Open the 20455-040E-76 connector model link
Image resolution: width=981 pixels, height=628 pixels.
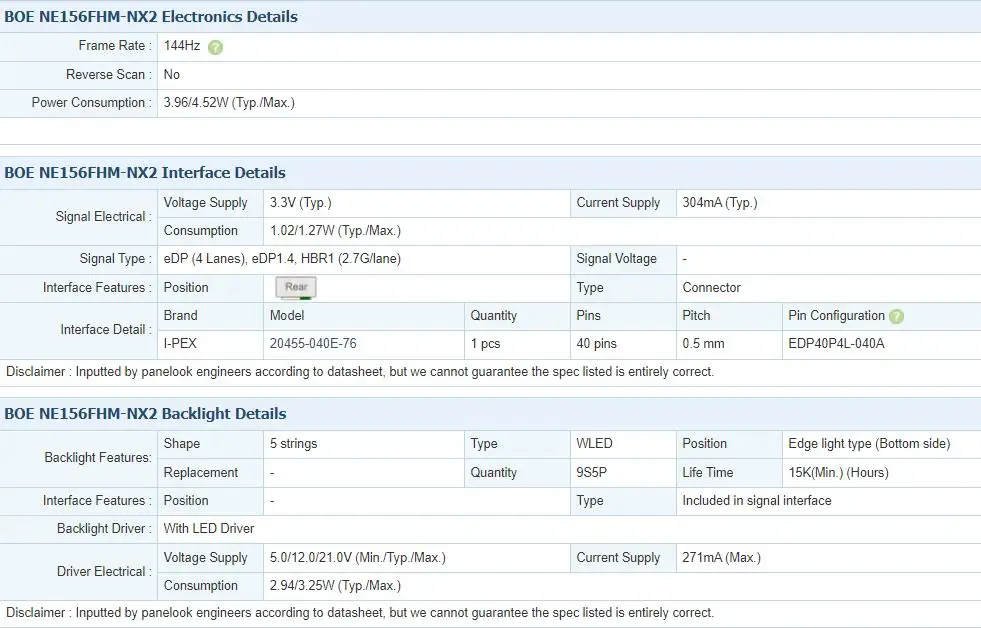[x=313, y=343]
